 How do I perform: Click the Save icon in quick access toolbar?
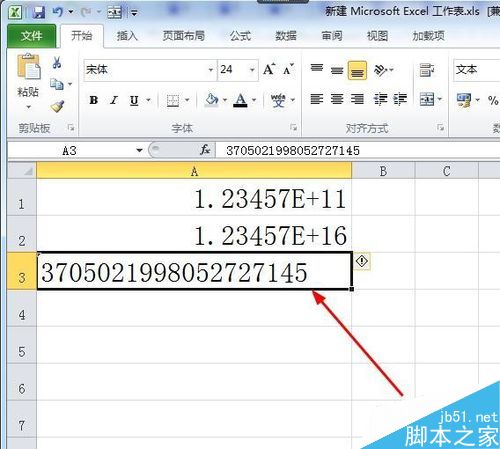click(x=39, y=12)
